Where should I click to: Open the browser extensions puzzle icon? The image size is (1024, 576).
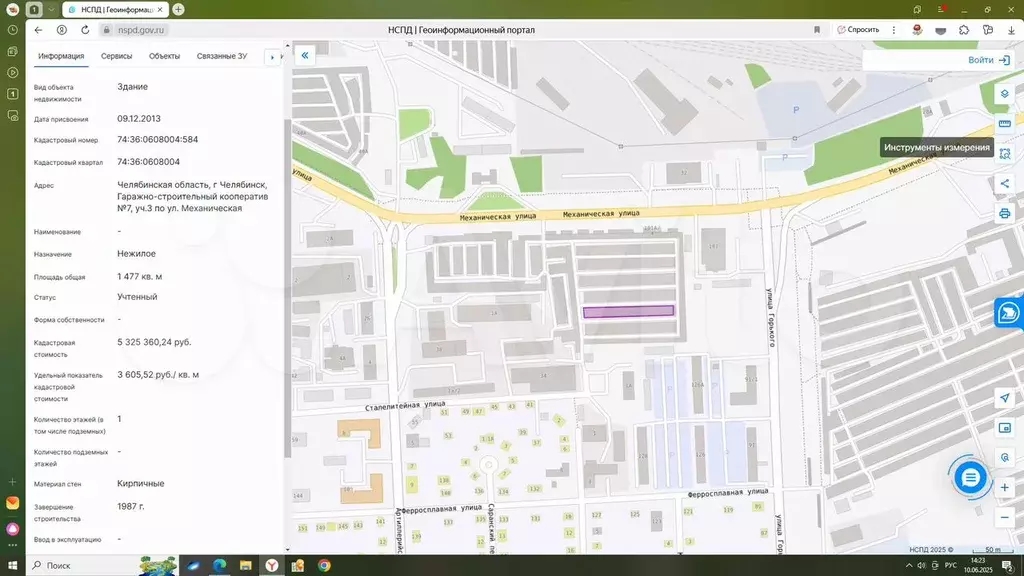[x=964, y=30]
